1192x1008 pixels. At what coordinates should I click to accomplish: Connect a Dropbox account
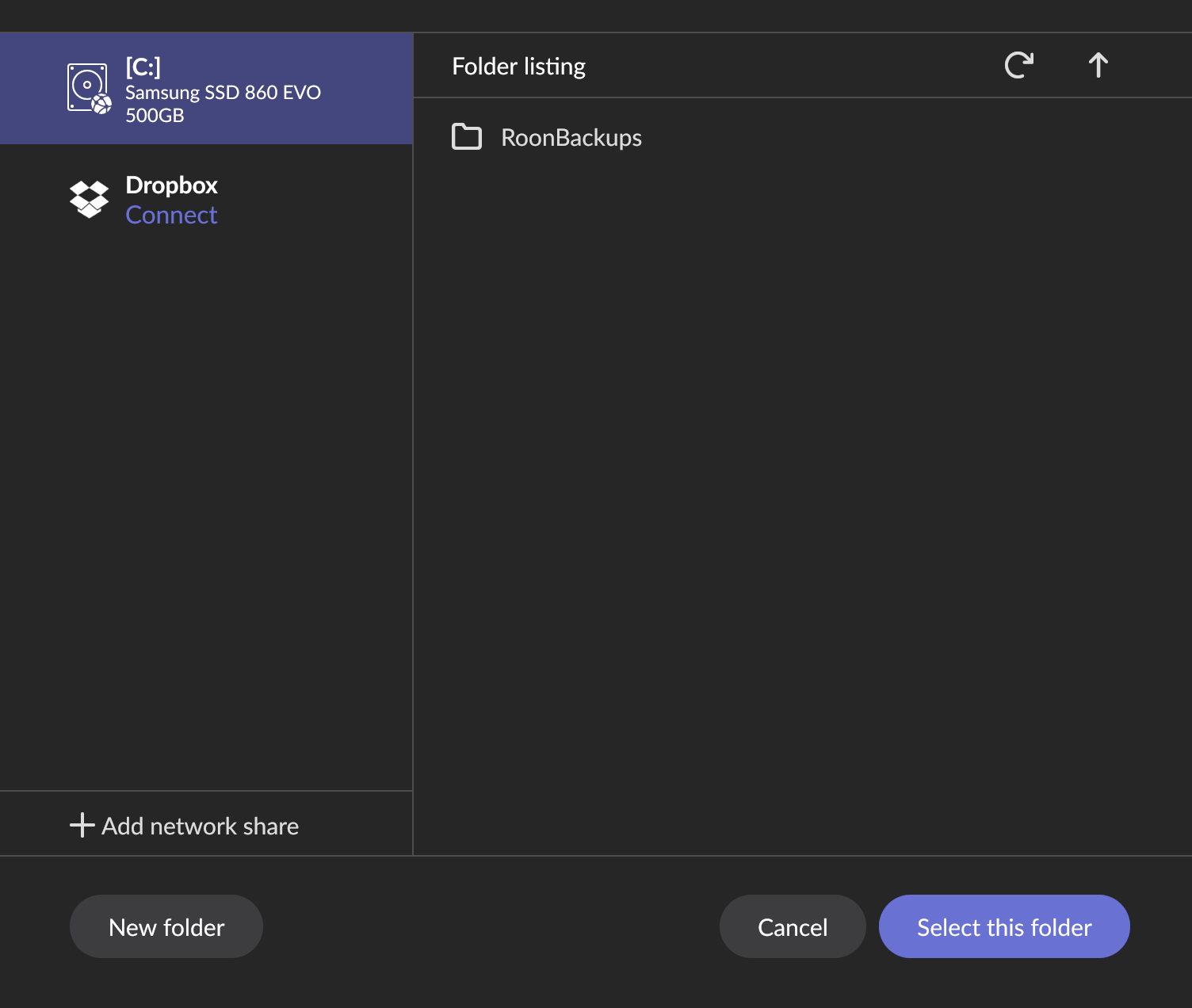171,216
